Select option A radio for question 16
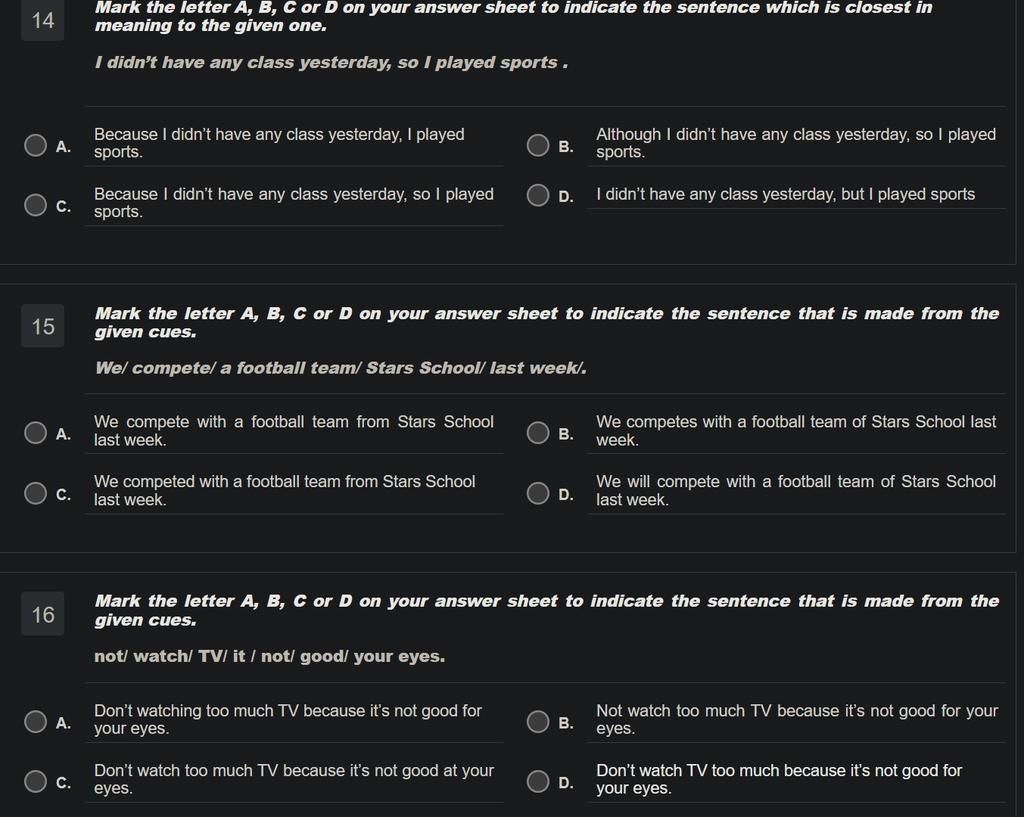 click(35, 722)
